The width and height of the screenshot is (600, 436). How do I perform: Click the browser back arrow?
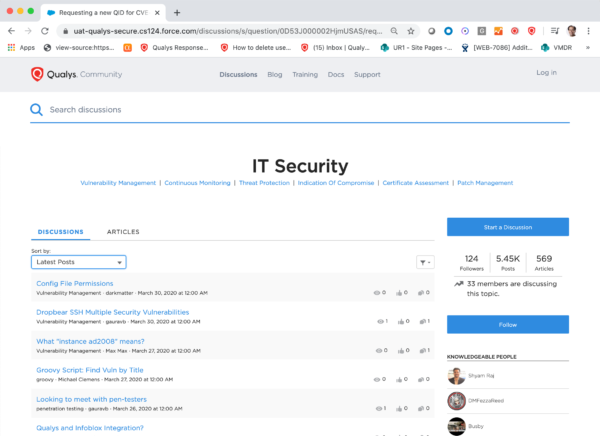[11, 31]
